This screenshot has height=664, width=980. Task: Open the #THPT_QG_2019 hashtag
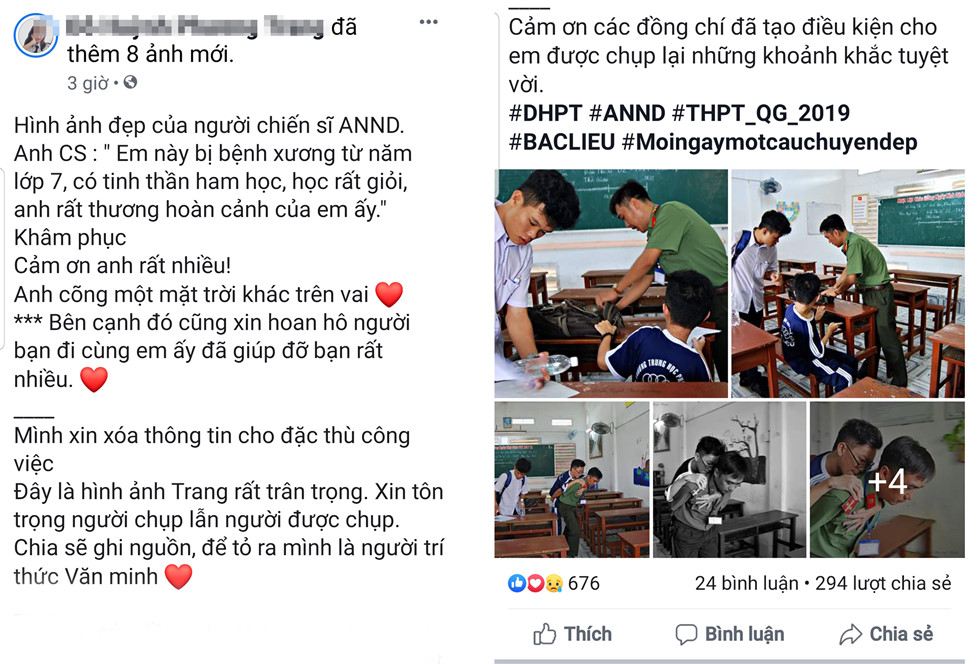point(761,113)
